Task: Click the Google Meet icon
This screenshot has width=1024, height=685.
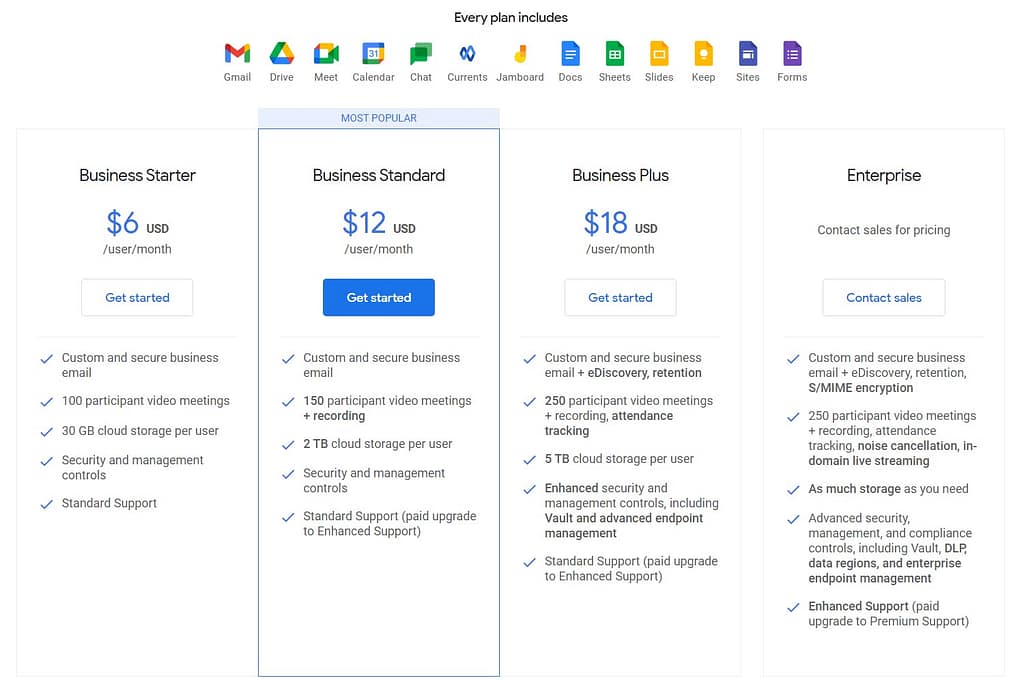Action: 325,54
